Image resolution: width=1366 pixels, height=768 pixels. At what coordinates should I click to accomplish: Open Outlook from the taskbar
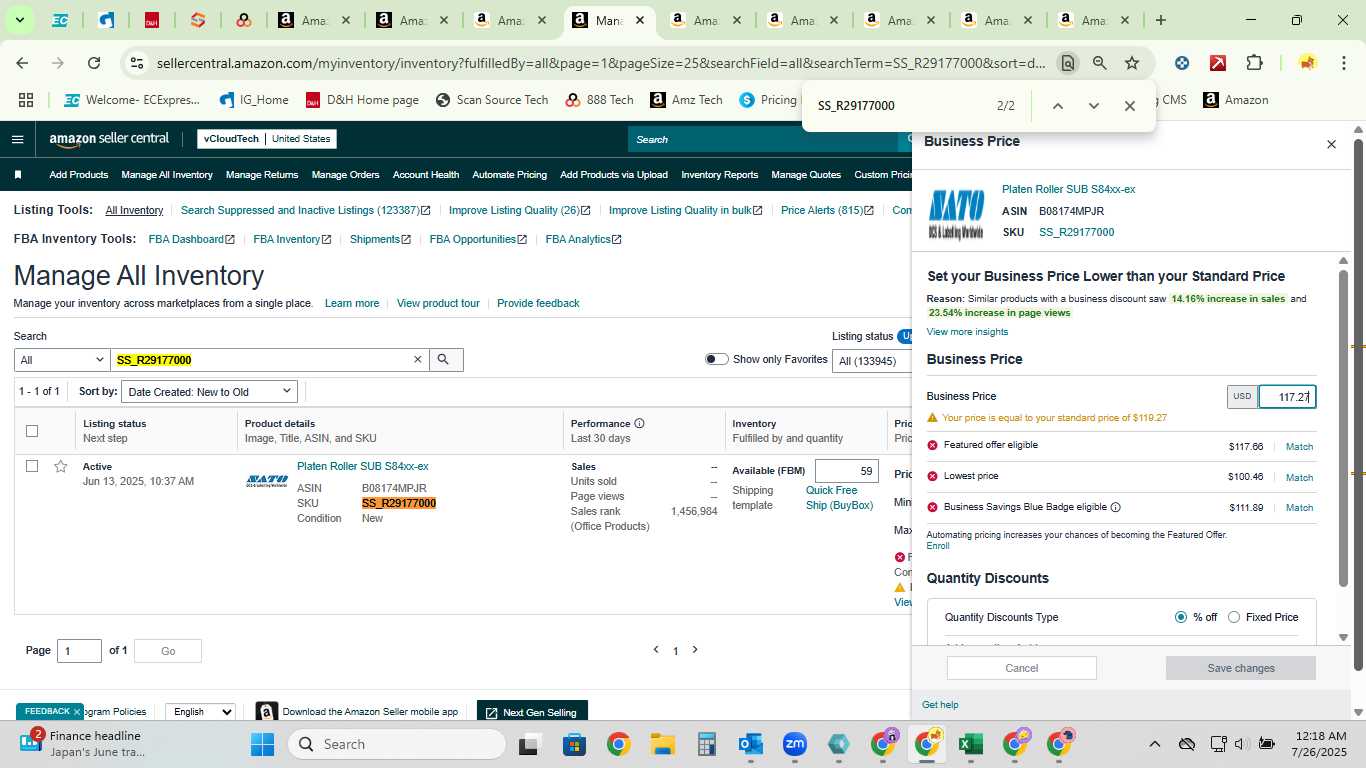pos(751,744)
